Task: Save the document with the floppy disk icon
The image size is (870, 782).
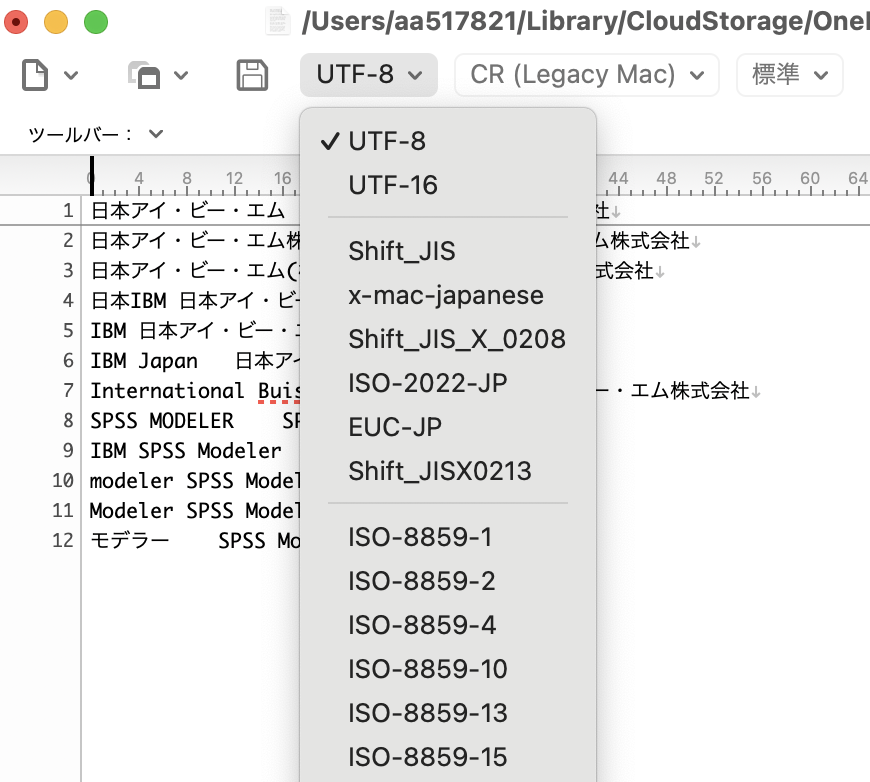Action: [253, 75]
